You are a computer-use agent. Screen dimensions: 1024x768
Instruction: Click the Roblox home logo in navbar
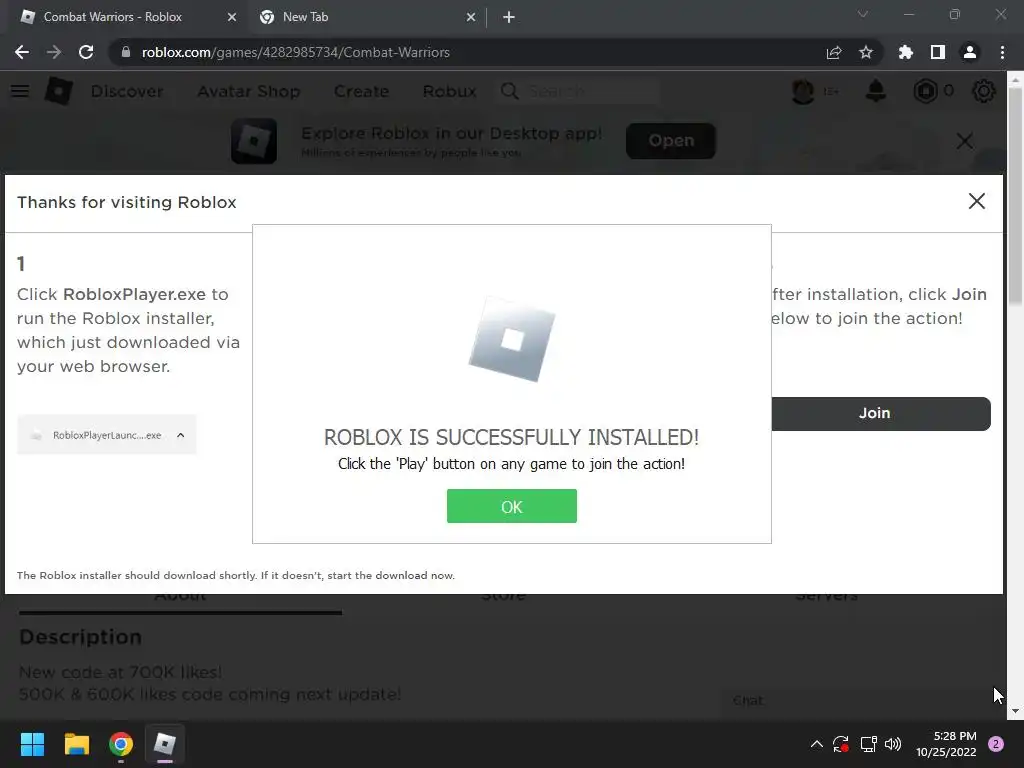[x=58, y=91]
